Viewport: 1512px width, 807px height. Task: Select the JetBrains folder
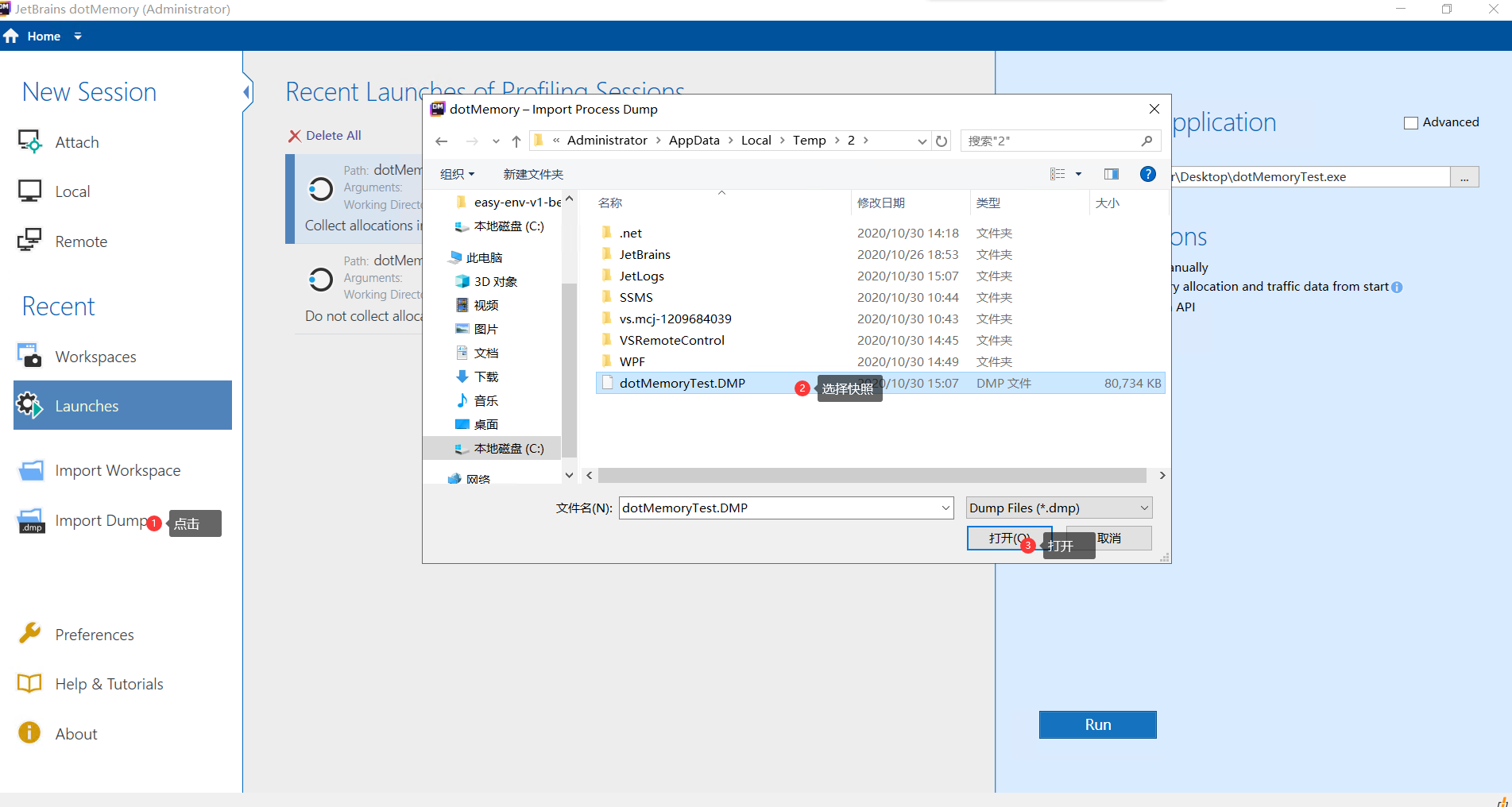[x=644, y=254]
